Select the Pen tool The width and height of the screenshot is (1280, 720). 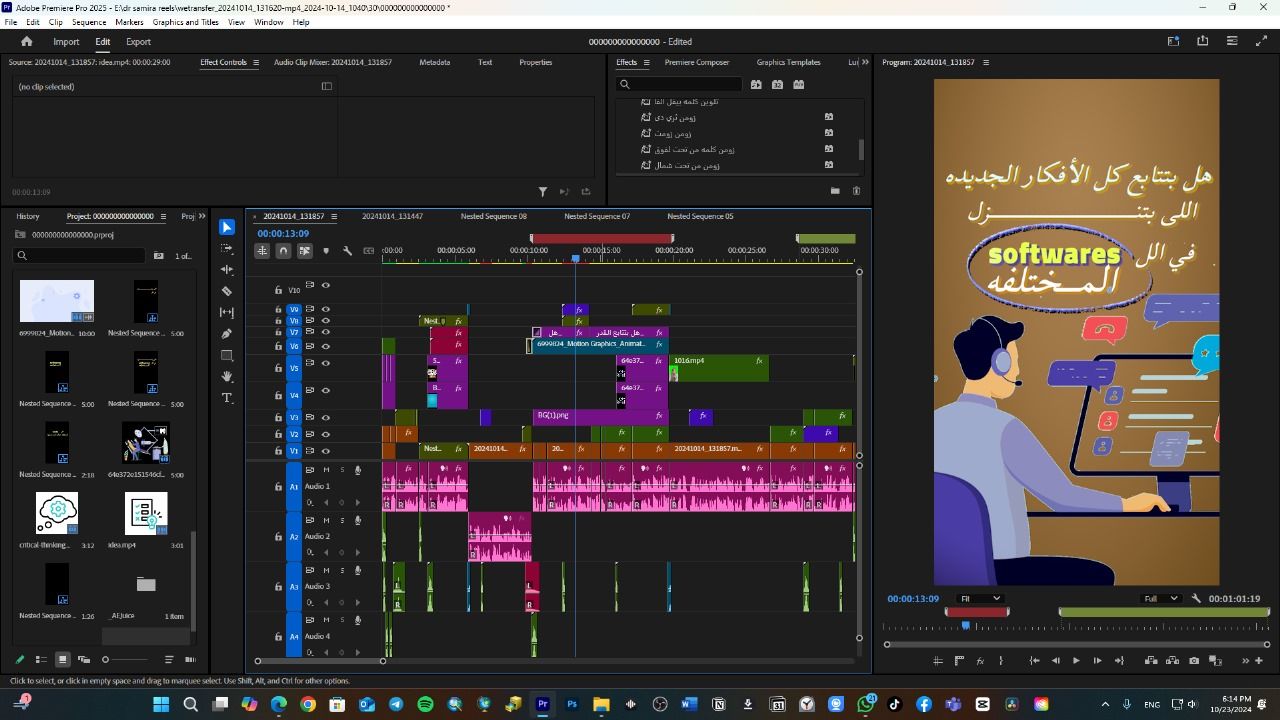click(227, 334)
